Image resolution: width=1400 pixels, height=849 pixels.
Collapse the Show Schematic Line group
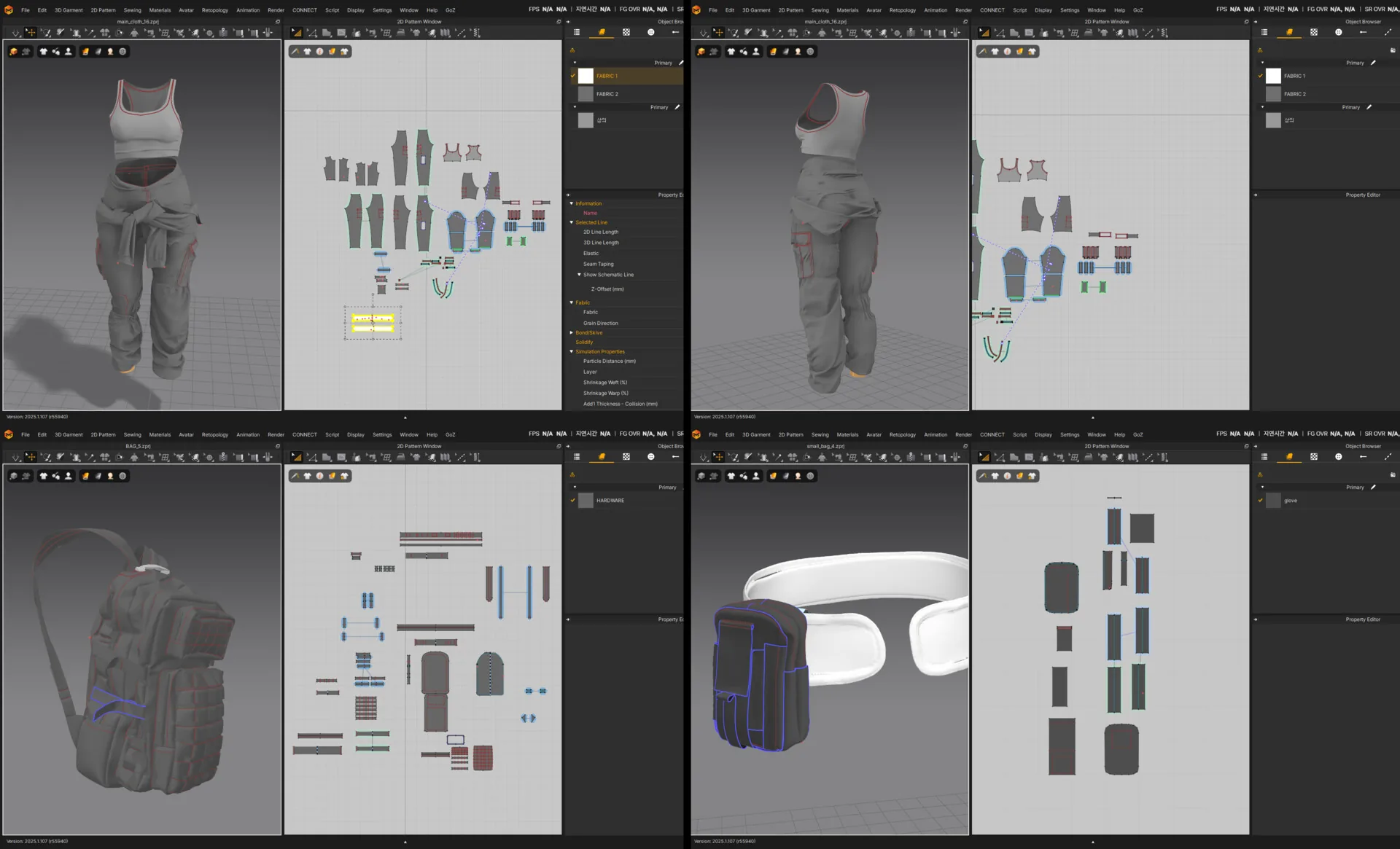click(x=579, y=275)
